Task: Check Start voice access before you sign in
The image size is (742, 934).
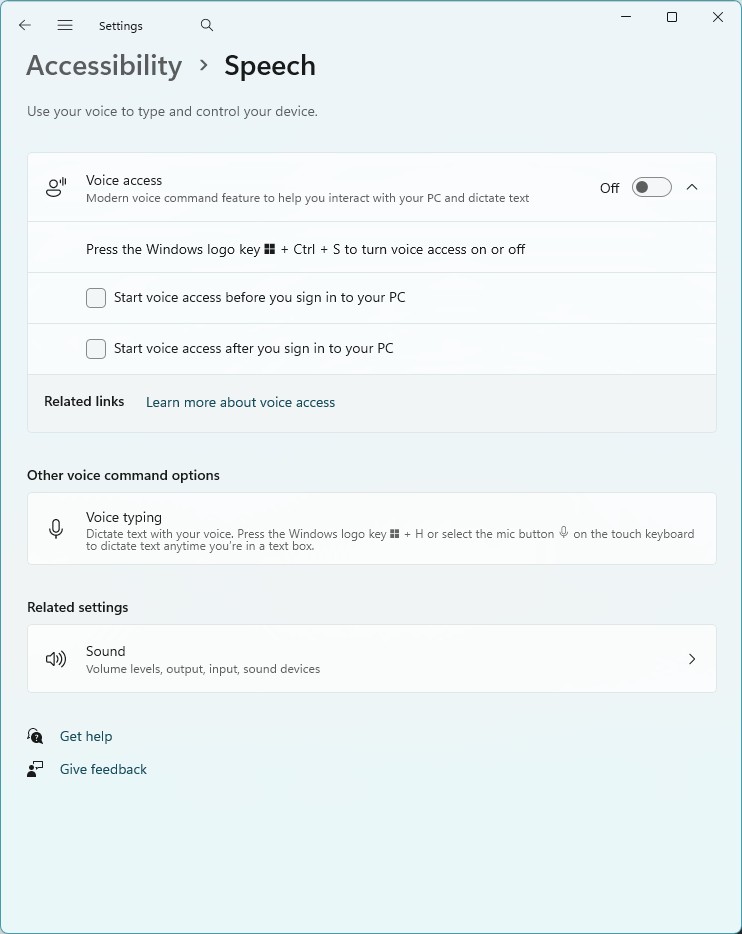Action: pos(96,298)
